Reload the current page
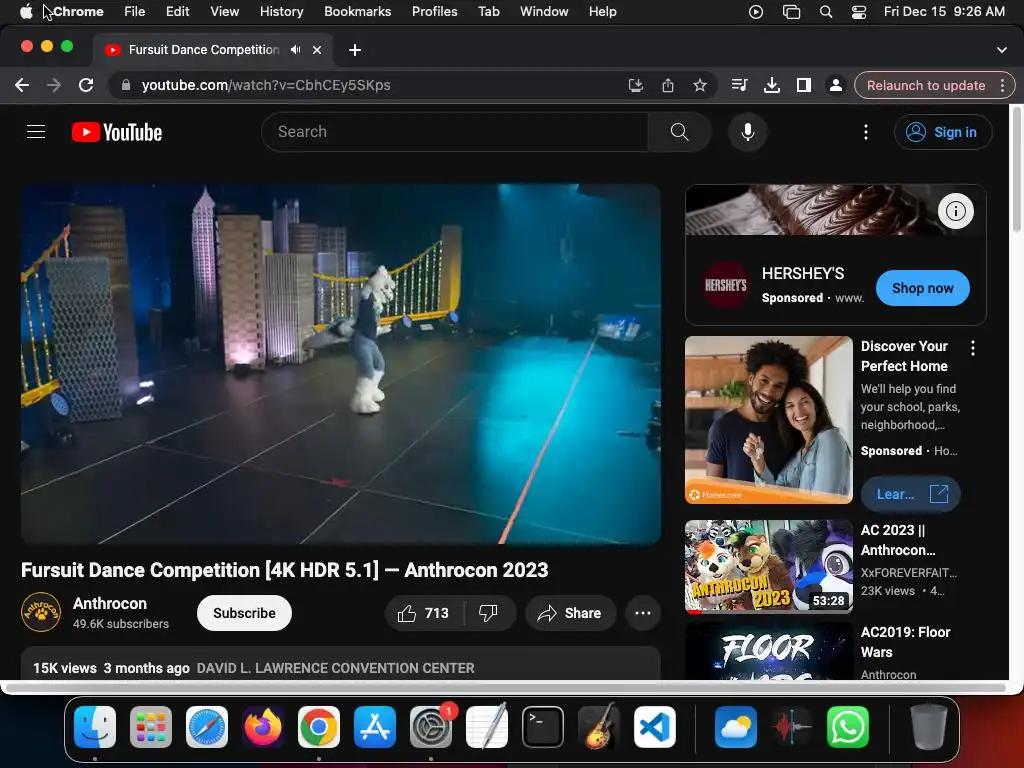The image size is (1024, 768). [x=86, y=85]
